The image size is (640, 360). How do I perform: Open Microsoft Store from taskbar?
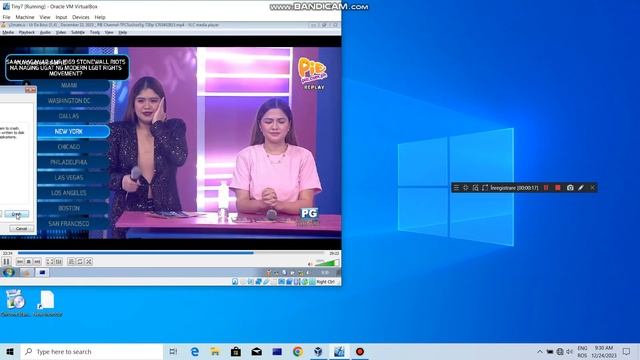coord(236,351)
